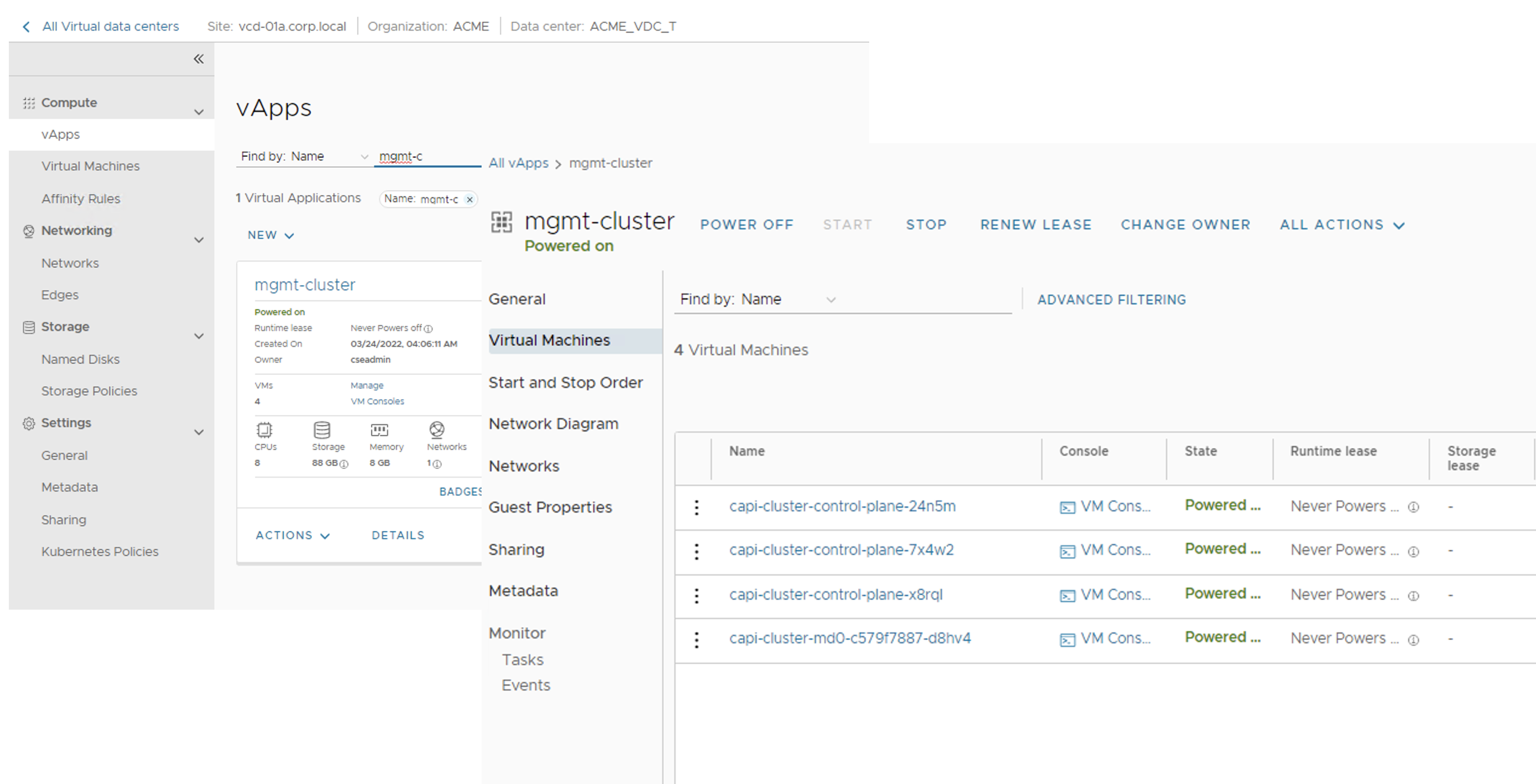
Task: Select Kubernetes Policies in the sidebar
Action: [x=100, y=551]
